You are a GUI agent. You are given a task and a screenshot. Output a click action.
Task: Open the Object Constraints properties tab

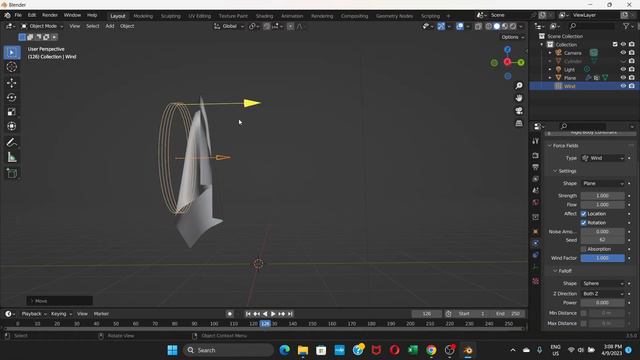point(536,255)
